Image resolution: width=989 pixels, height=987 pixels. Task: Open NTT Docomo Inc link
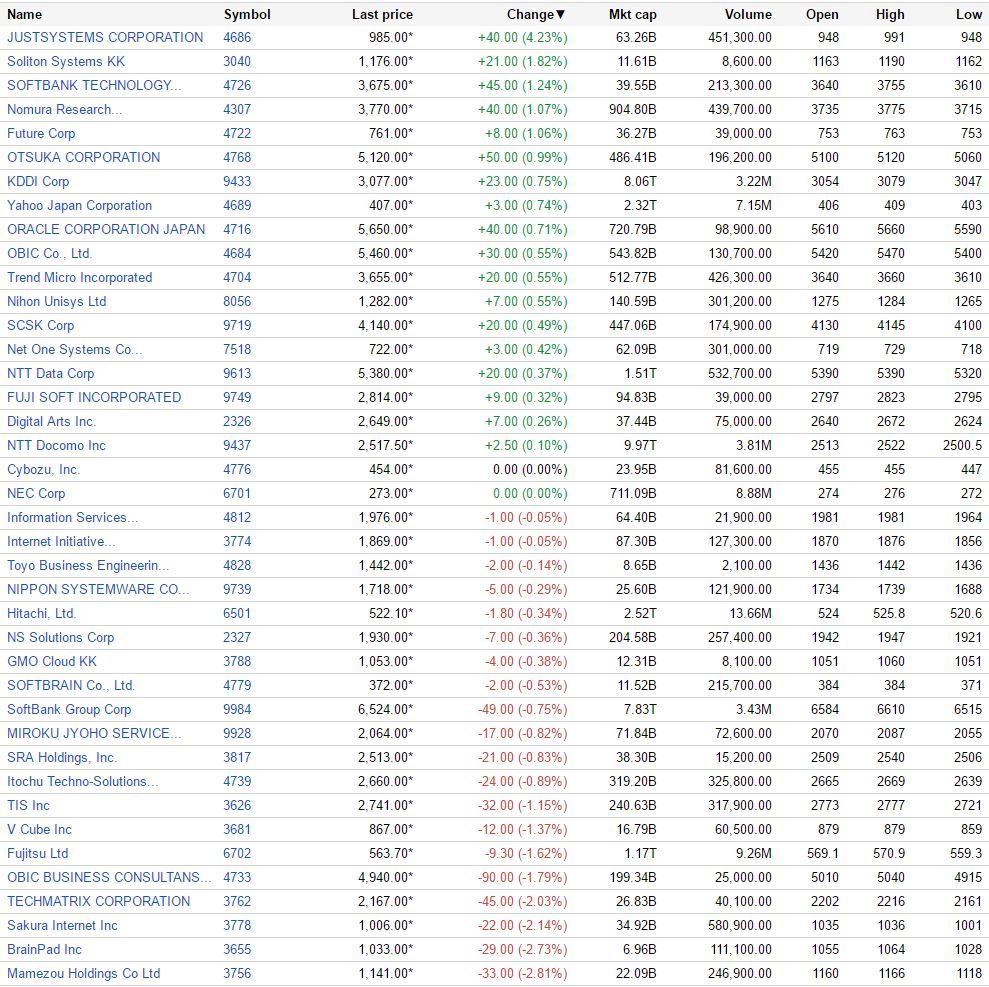pos(57,445)
